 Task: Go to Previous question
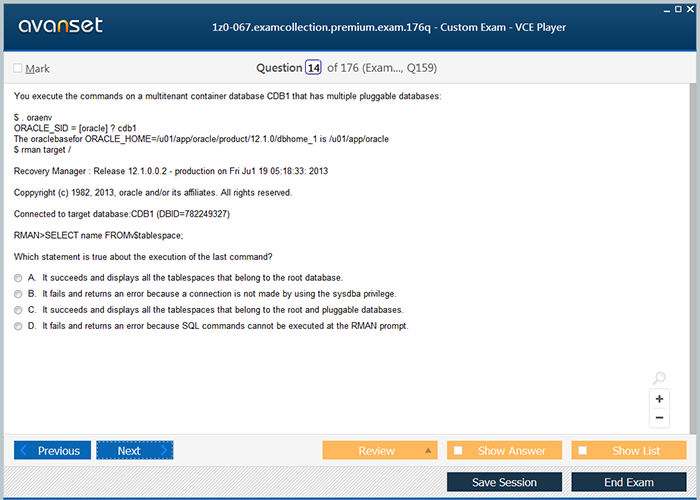pyautogui.click(x=52, y=450)
